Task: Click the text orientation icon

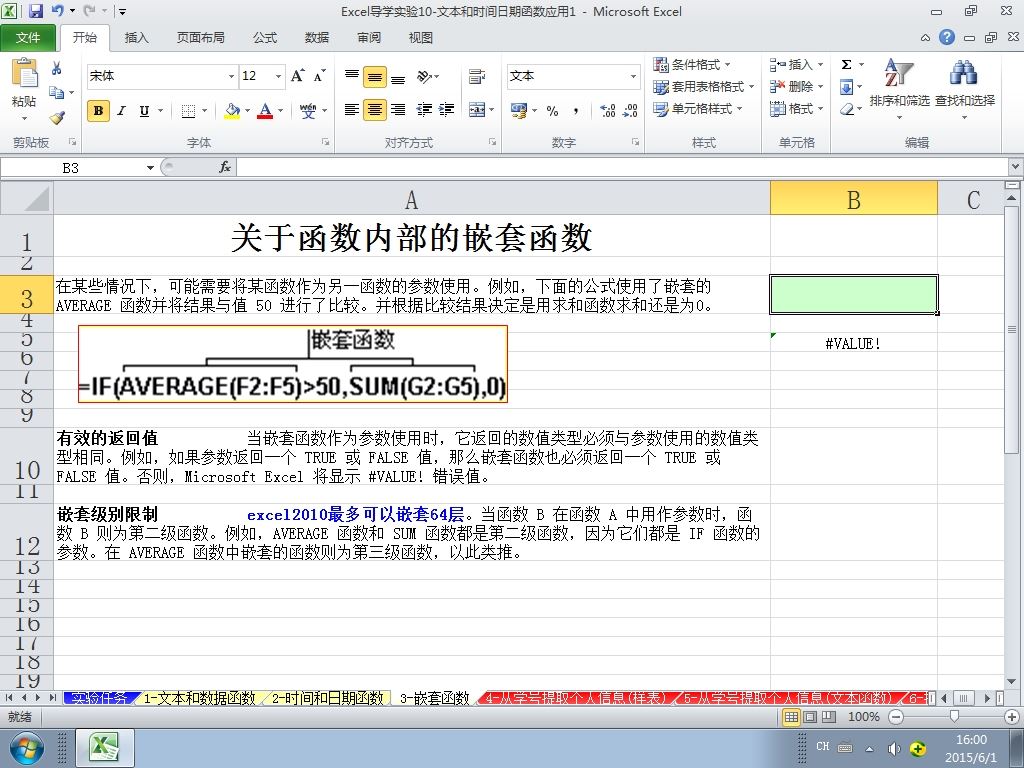Action: coord(424,77)
